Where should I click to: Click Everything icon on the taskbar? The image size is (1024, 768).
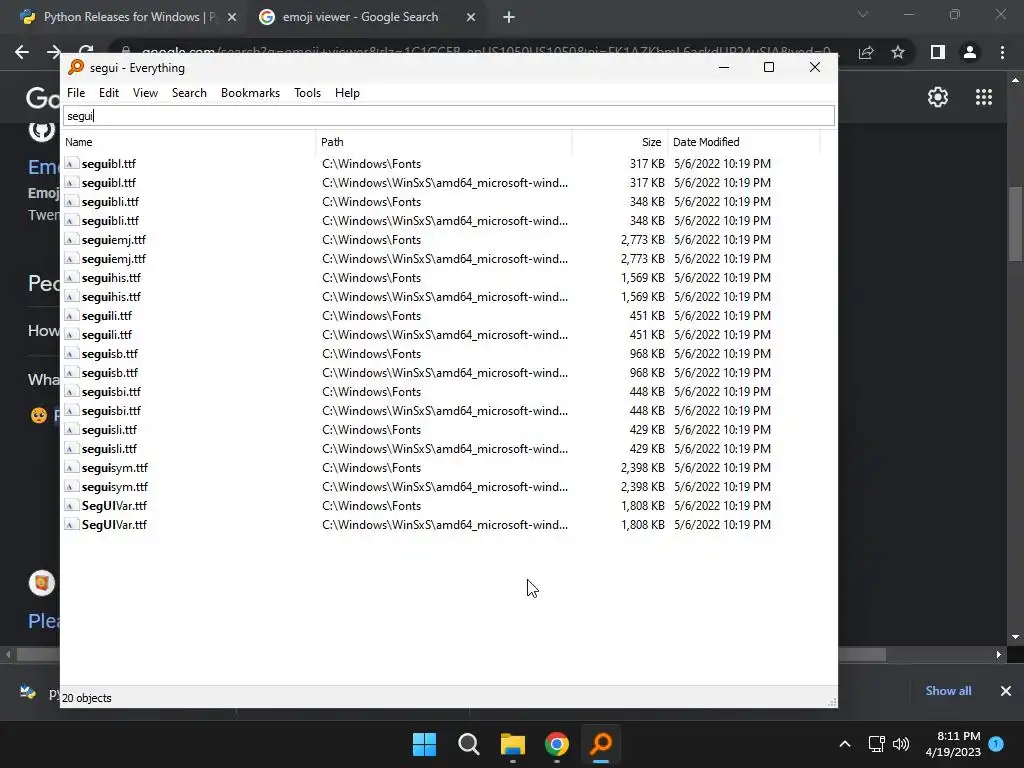point(601,744)
